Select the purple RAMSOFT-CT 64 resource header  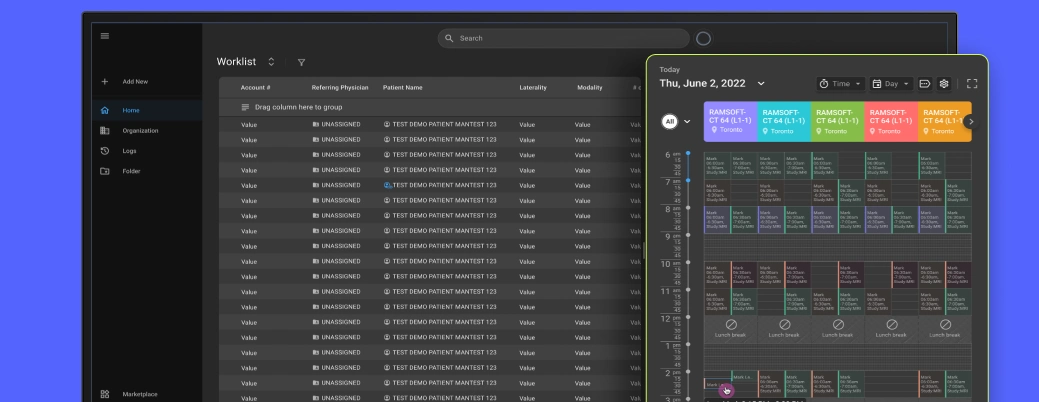(x=730, y=120)
